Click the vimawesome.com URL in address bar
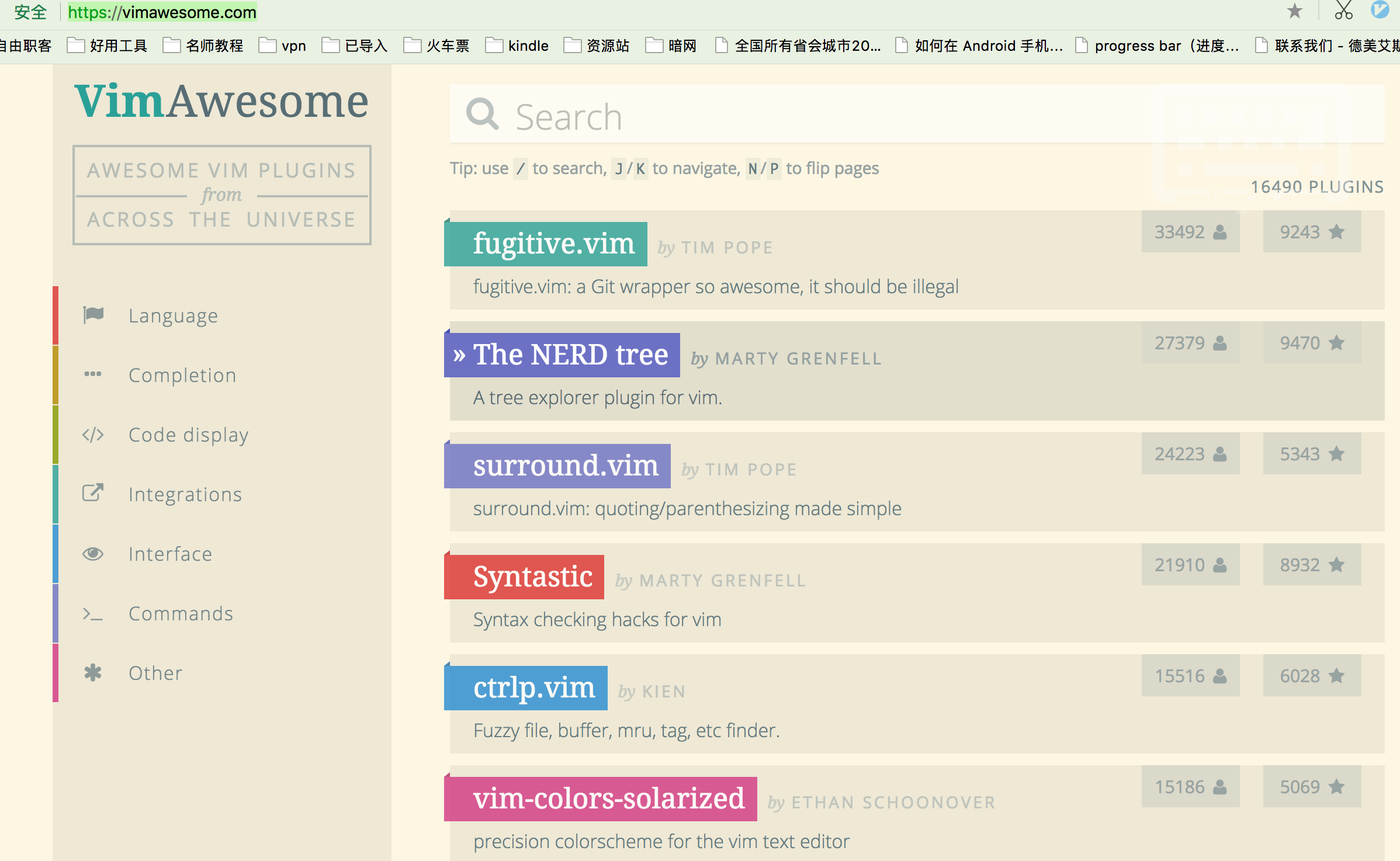This screenshot has height=861, width=1400. click(162, 12)
